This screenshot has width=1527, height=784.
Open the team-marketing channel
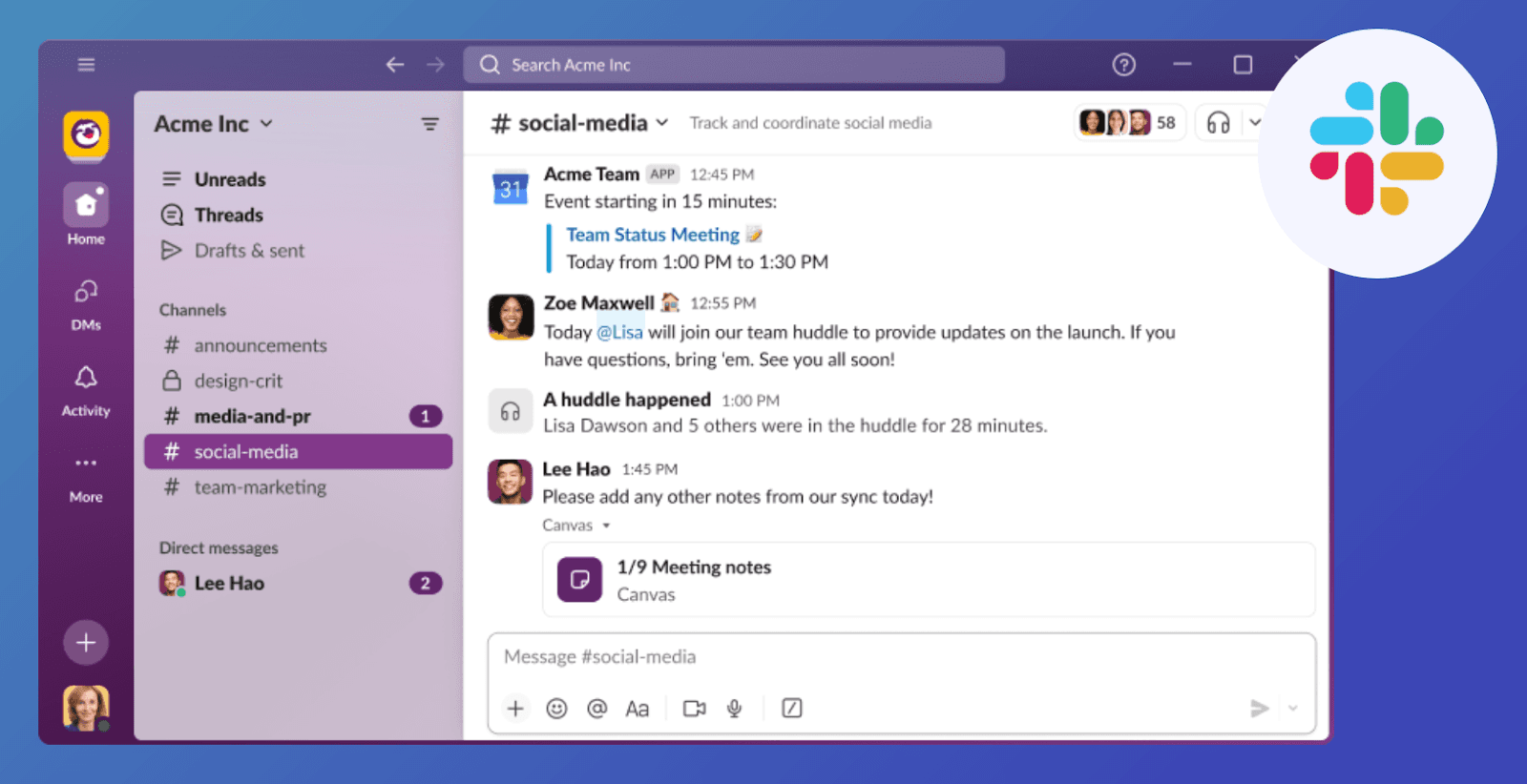[299, 487]
